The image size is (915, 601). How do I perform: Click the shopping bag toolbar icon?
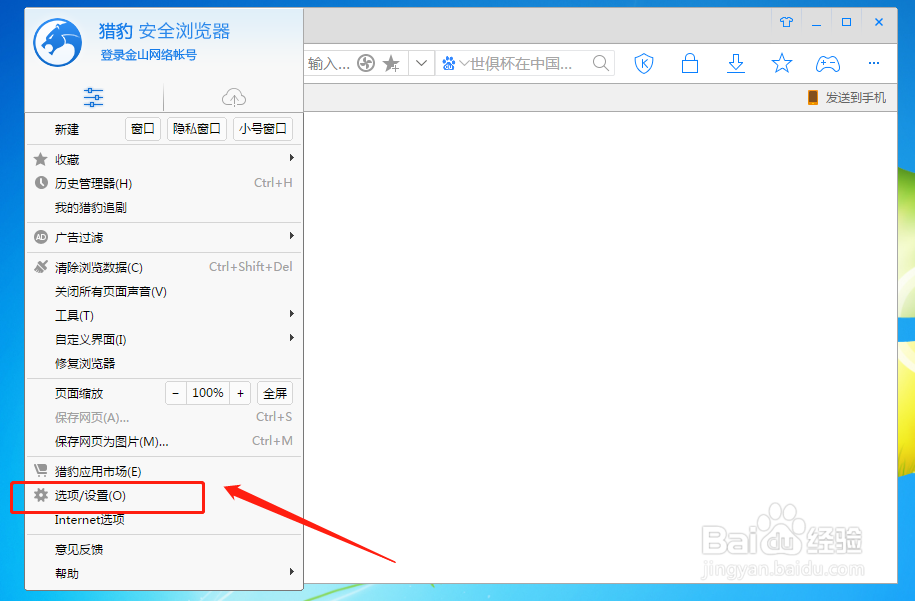690,63
